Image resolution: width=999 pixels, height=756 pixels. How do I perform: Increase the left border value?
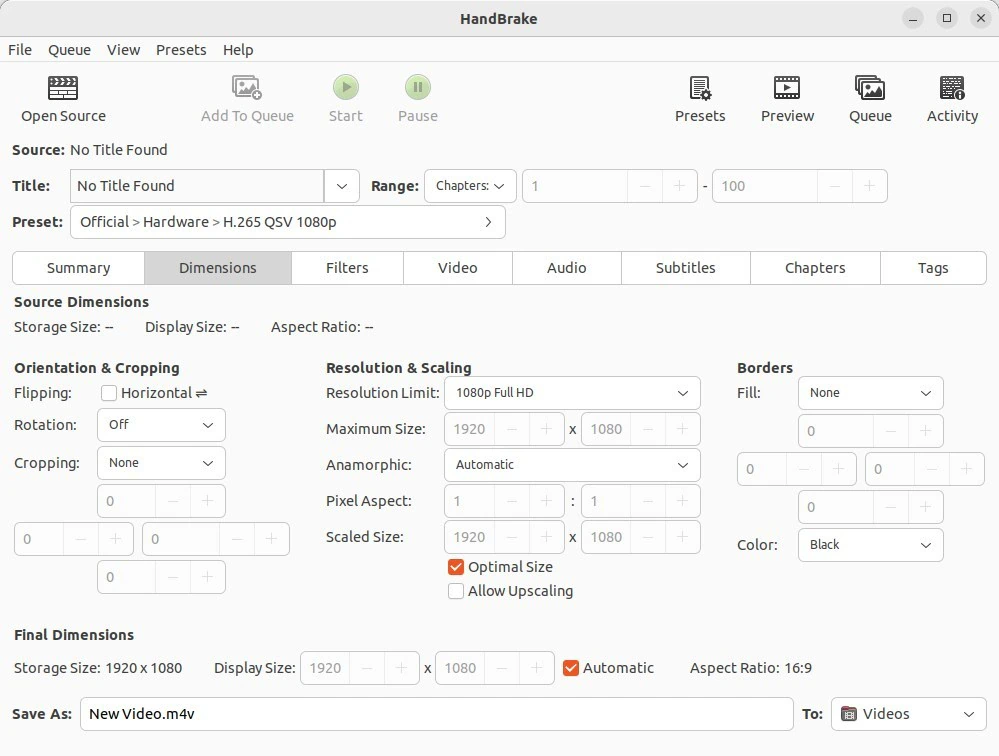click(838, 469)
